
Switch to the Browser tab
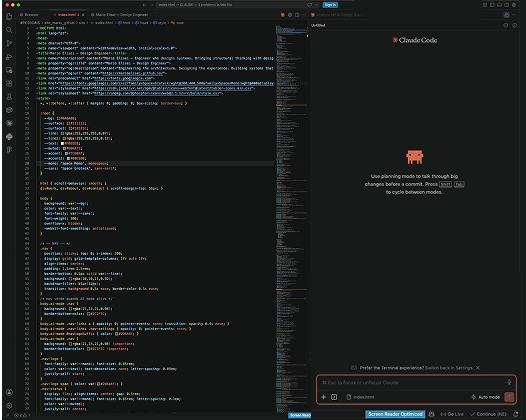[29, 15]
